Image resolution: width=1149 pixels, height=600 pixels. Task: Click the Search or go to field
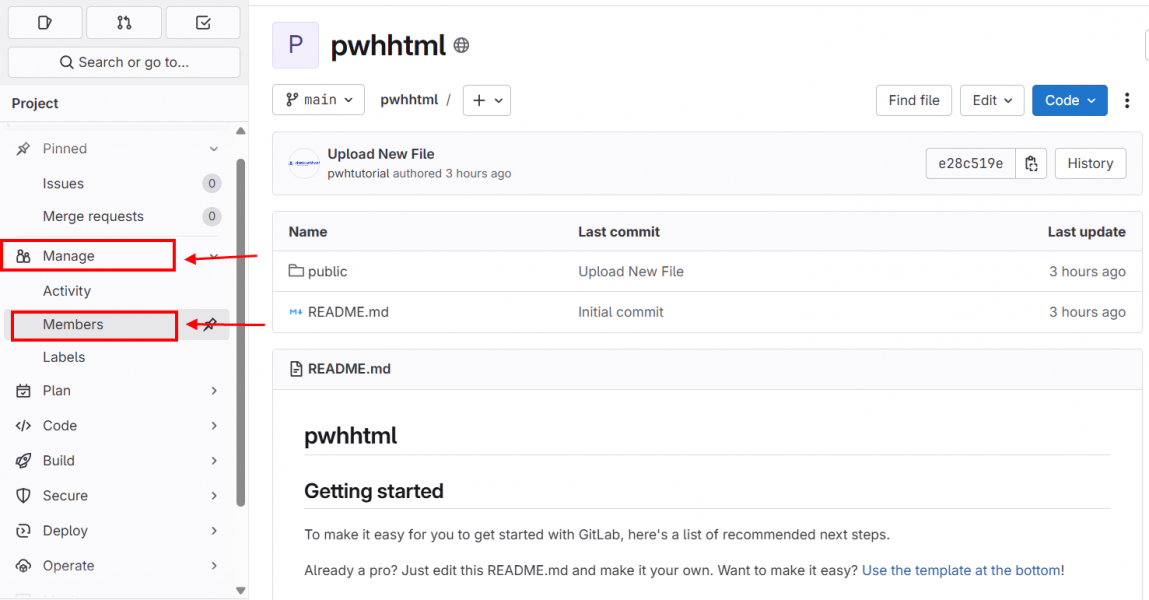click(124, 62)
